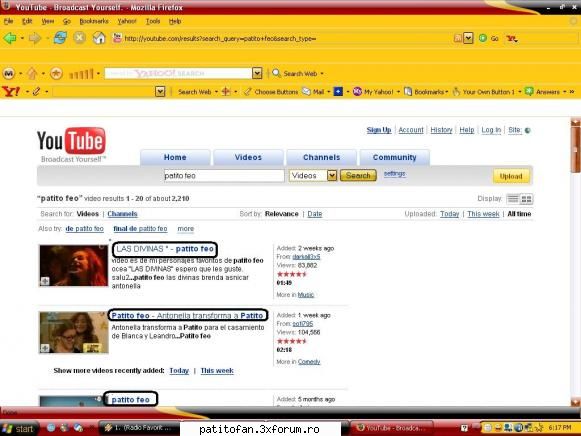Expand the Search Web options arrow in the upper toolbar
The height and width of the screenshot is (436, 581).
click(x=322, y=74)
